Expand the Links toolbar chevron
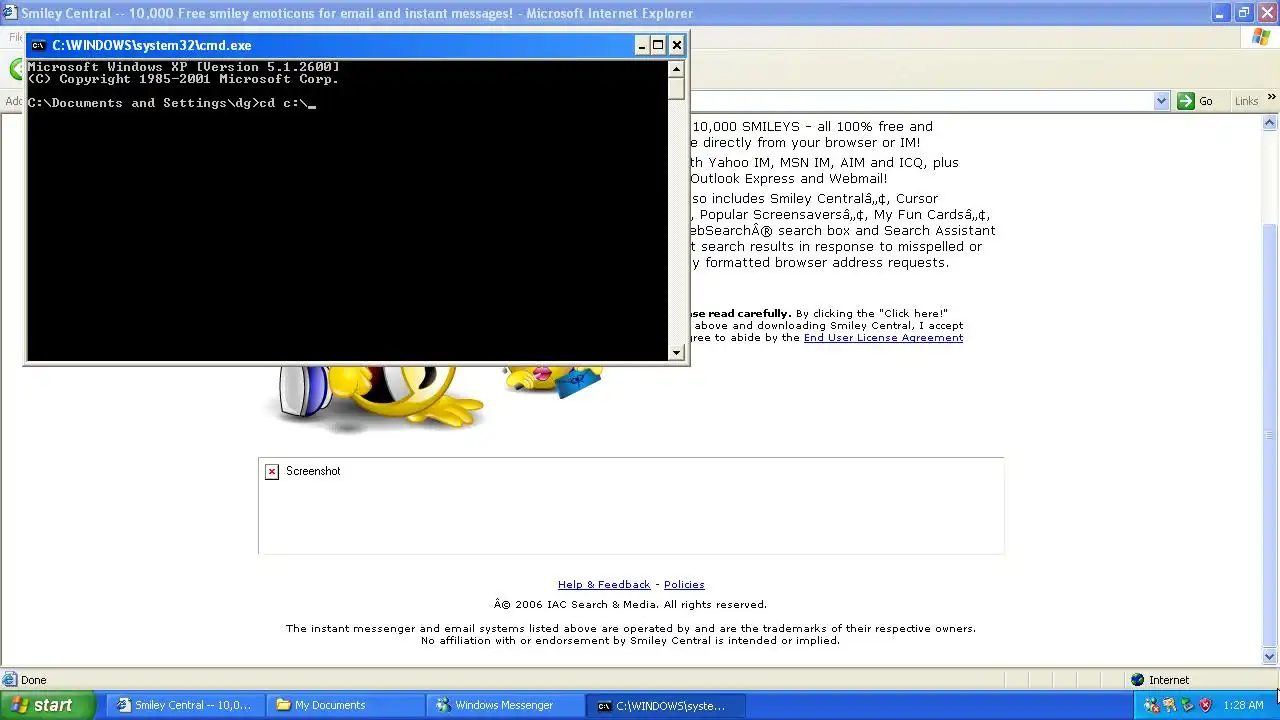Screen dimensions: 1280x720 coord(1271,98)
